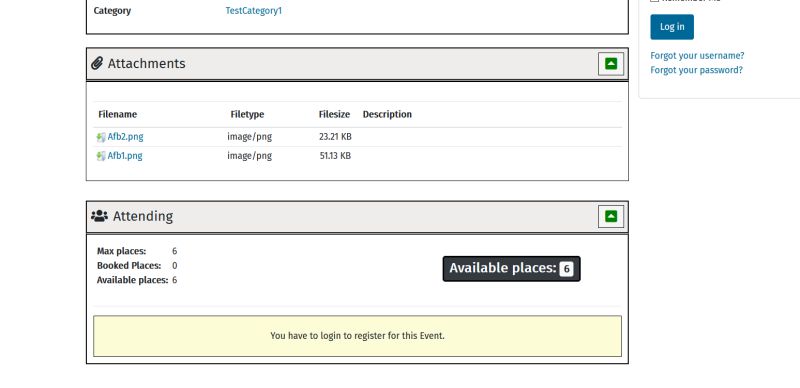Click the Max places label

pos(121,251)
